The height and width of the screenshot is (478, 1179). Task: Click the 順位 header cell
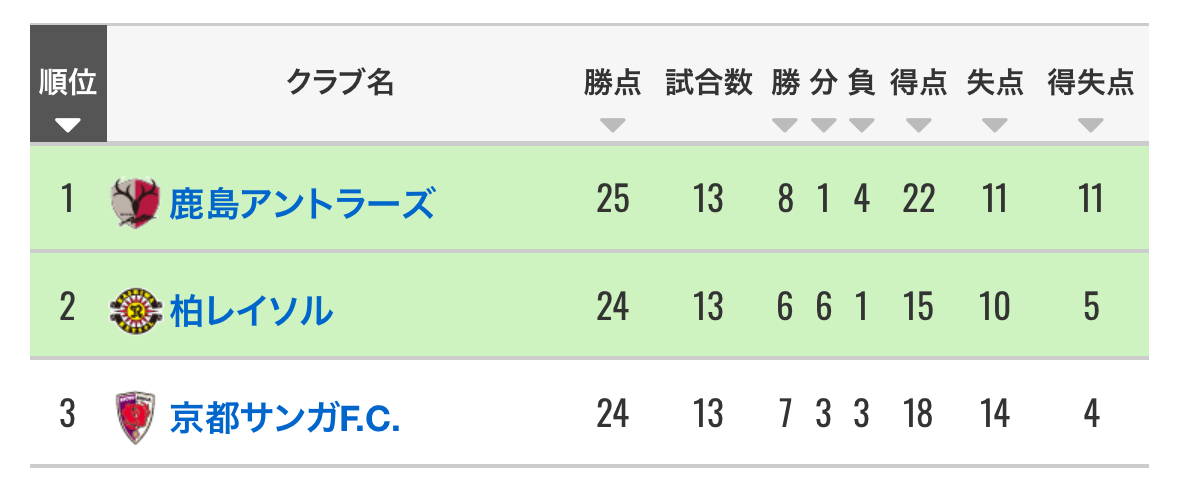coord(68,84)
